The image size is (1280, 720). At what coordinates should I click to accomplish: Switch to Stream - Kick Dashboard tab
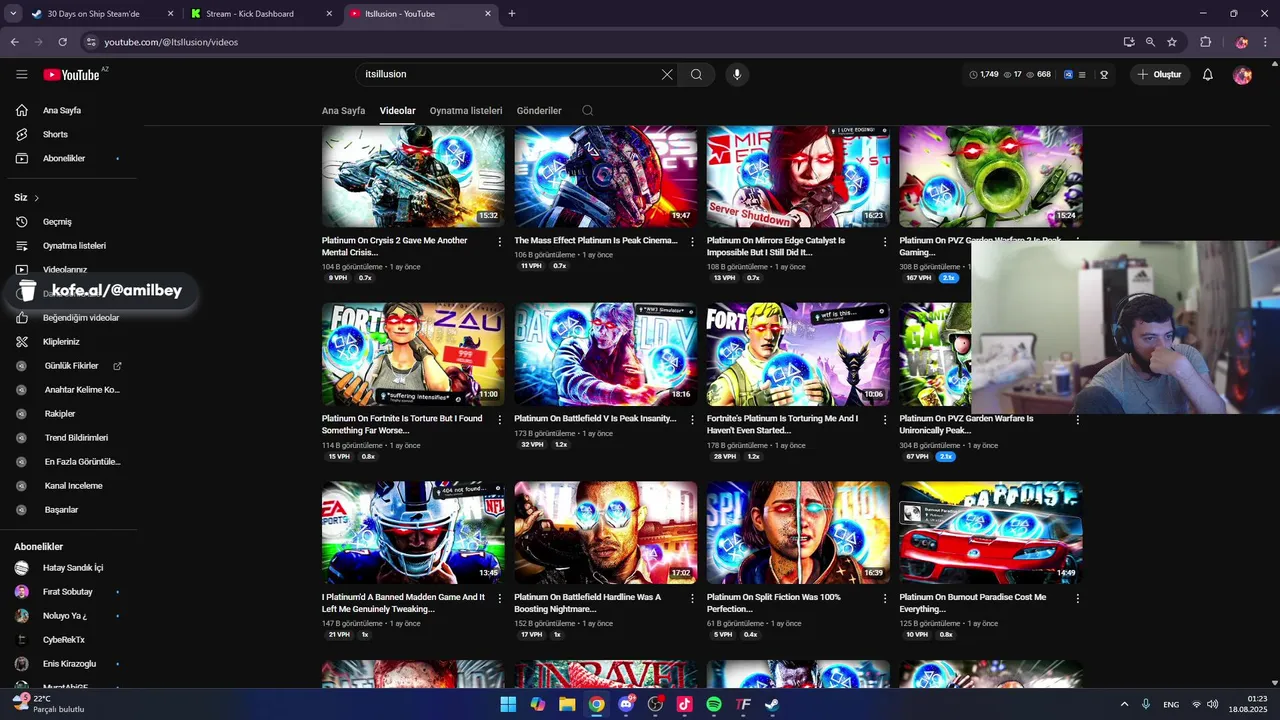click(x=262, y=14)
